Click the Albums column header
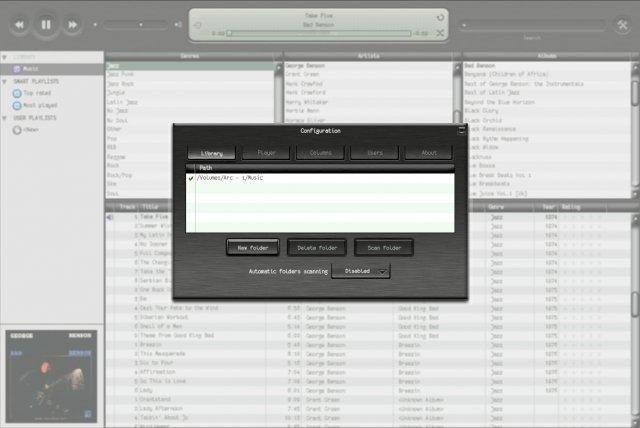Viewport: 640px width, 428px height. 547,56
